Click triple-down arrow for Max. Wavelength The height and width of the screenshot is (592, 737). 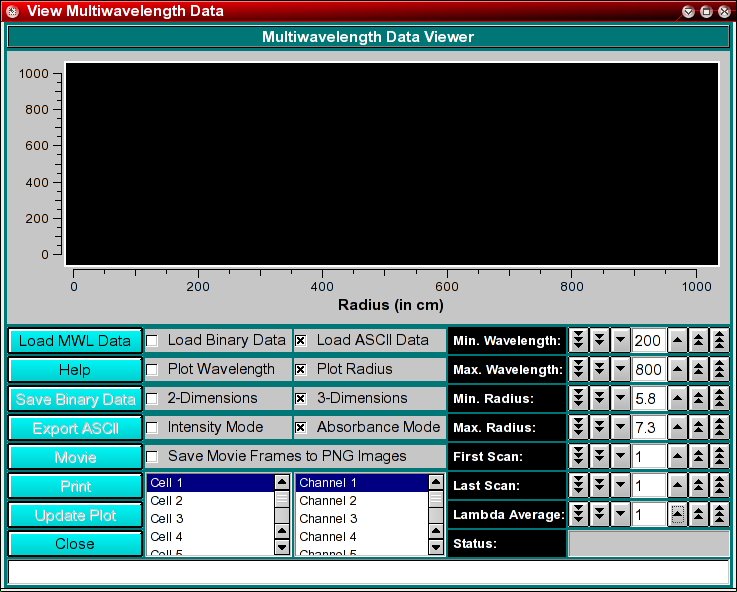click(x=578, y=369)
